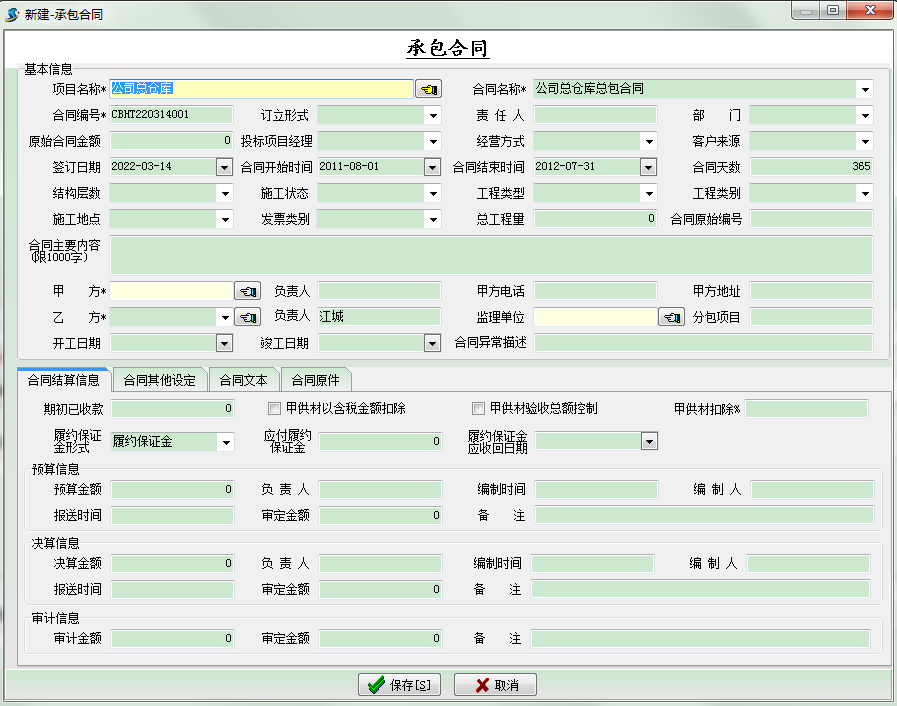Click lookup icon next to 项目名称 field

428,89
